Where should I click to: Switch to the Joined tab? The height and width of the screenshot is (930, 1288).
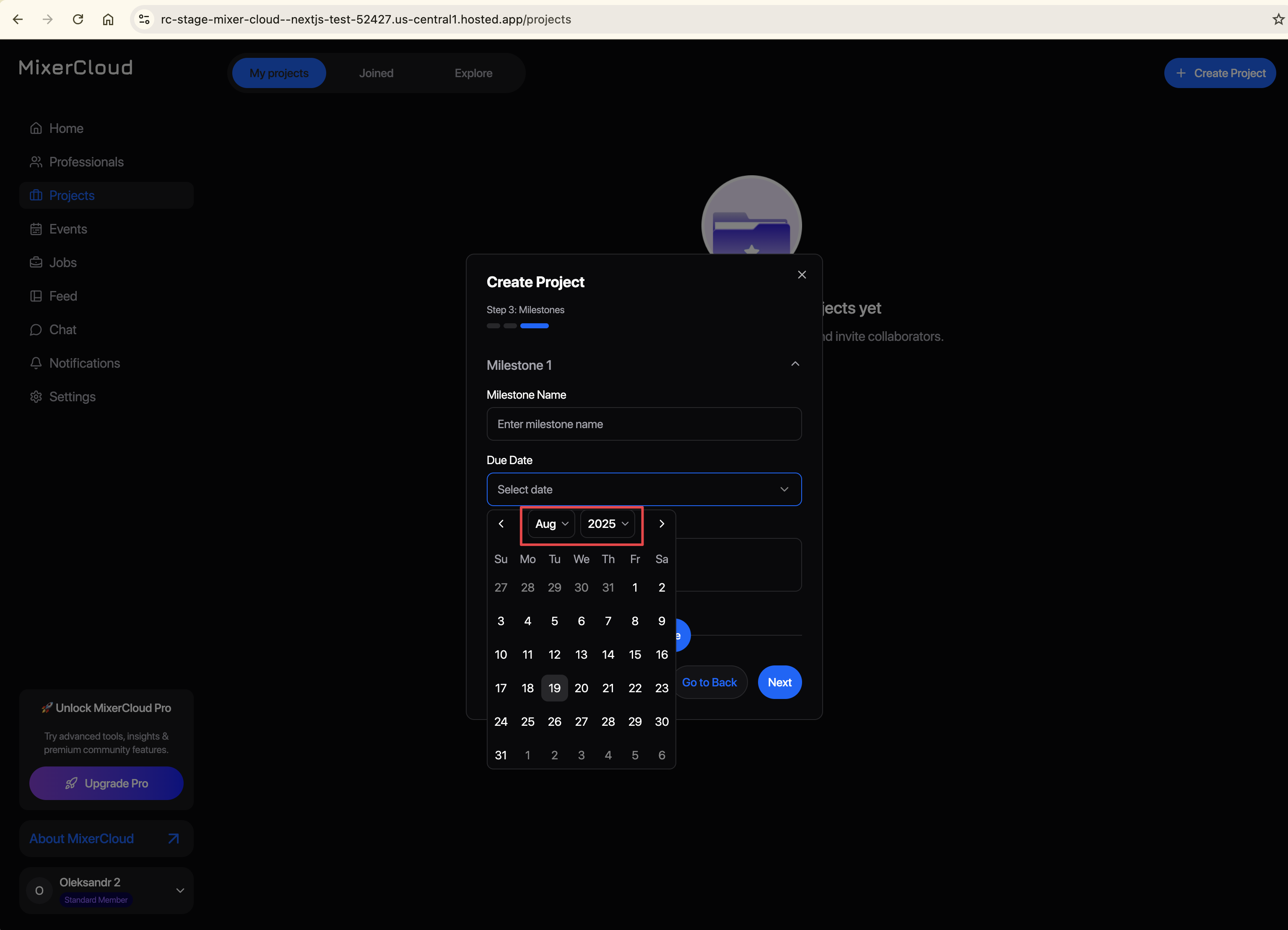pyautogui.click(x=376, y=73)
